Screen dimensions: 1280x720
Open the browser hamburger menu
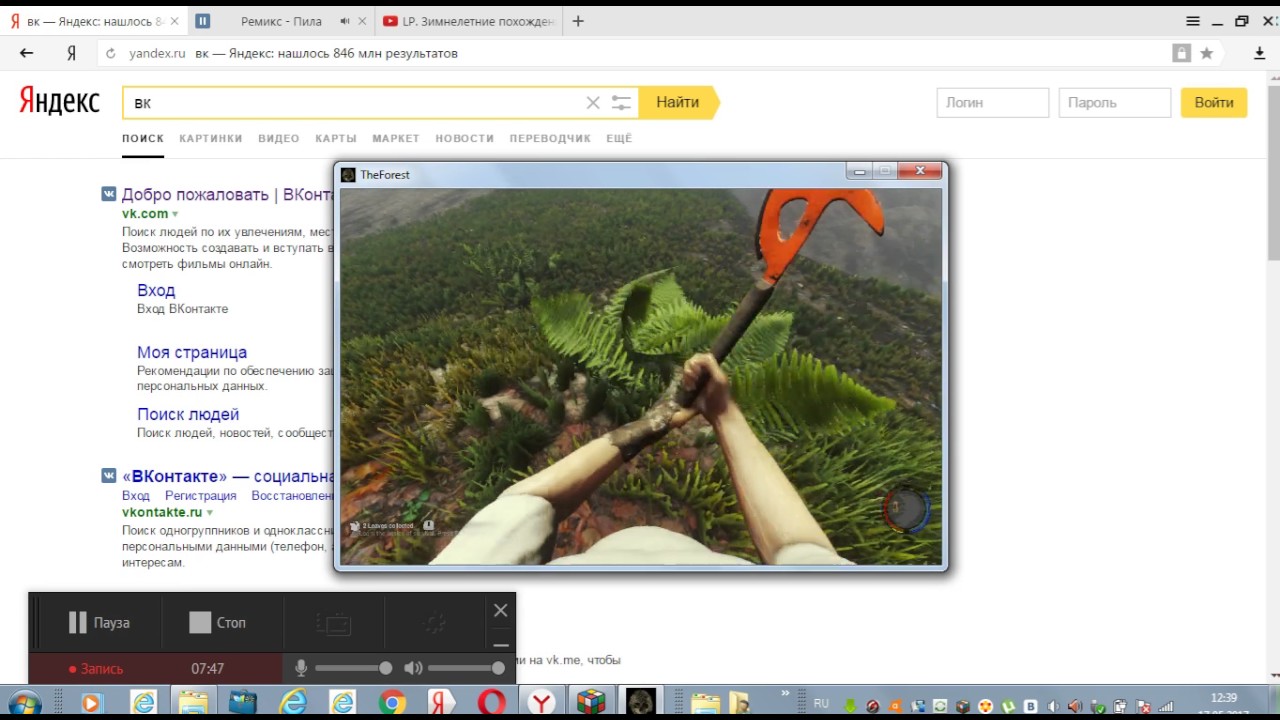1193,21
